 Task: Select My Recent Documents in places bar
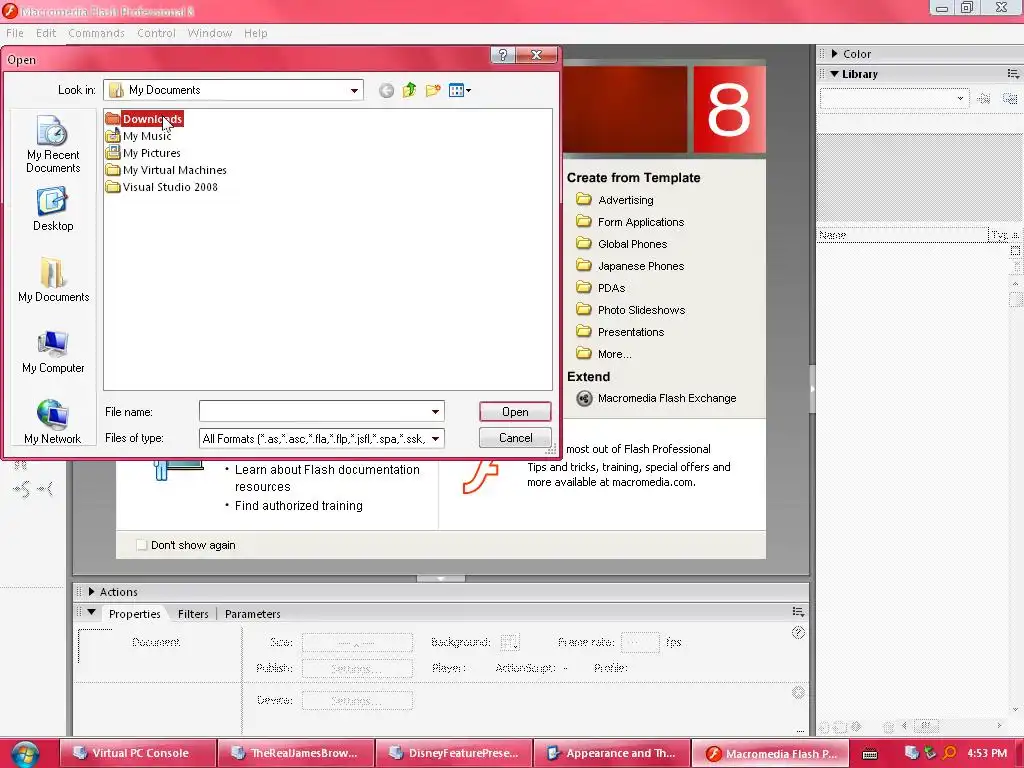tap(53, 144)
